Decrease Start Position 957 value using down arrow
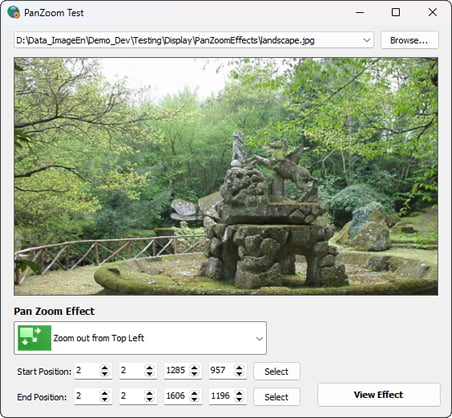The image size is (452, 418). point(239,374)
